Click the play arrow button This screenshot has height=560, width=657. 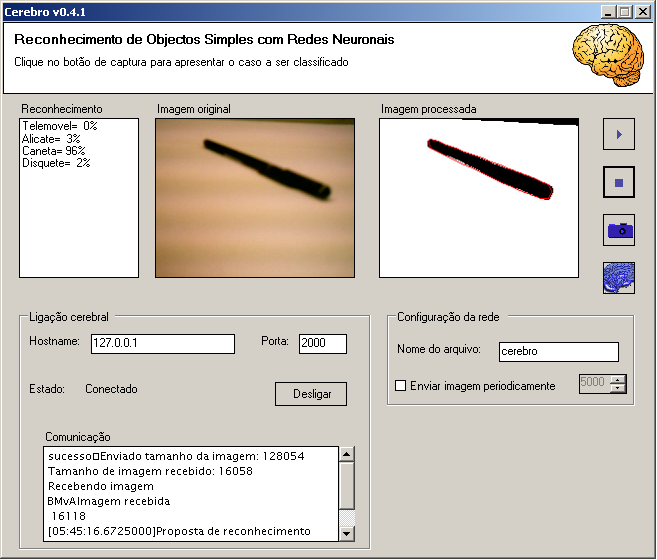[x=618, y=134]
